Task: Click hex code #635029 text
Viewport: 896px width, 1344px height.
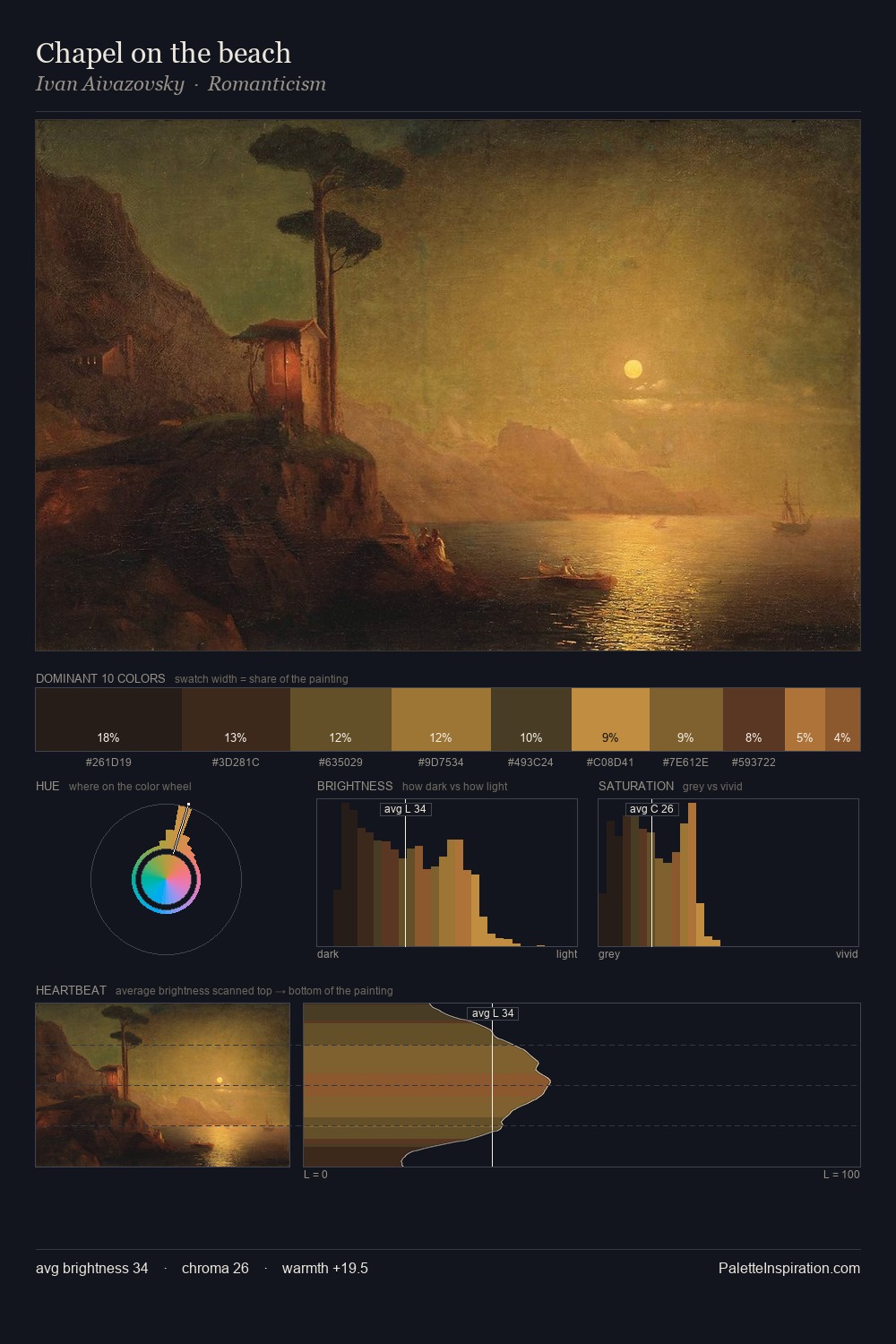Action: tap(340, 762)
